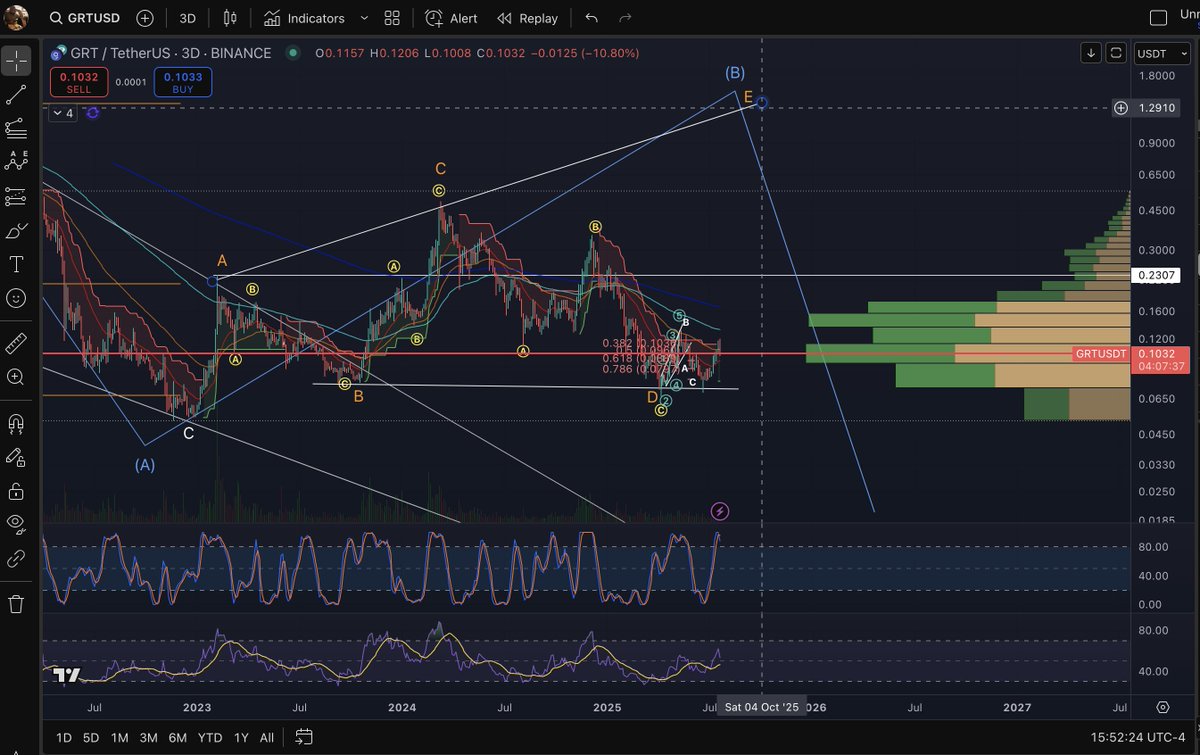
Task: Open the linked drawings sync tool
Action: coord(16,558)
